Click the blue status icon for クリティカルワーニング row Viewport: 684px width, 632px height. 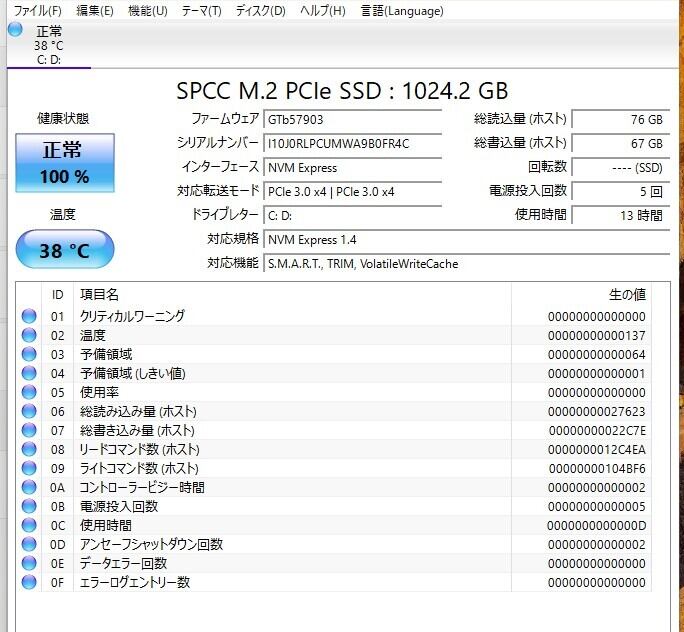tap(29, 316)
